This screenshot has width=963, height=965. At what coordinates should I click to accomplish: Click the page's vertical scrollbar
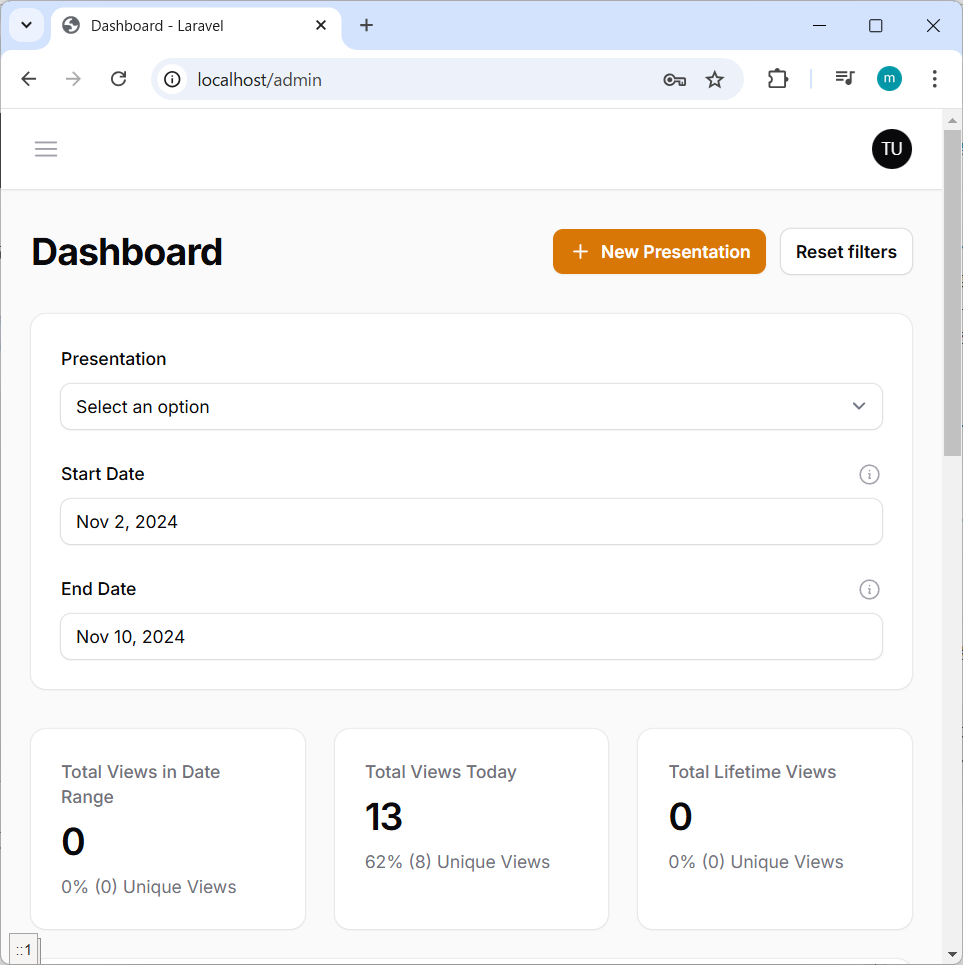point(952,292)
